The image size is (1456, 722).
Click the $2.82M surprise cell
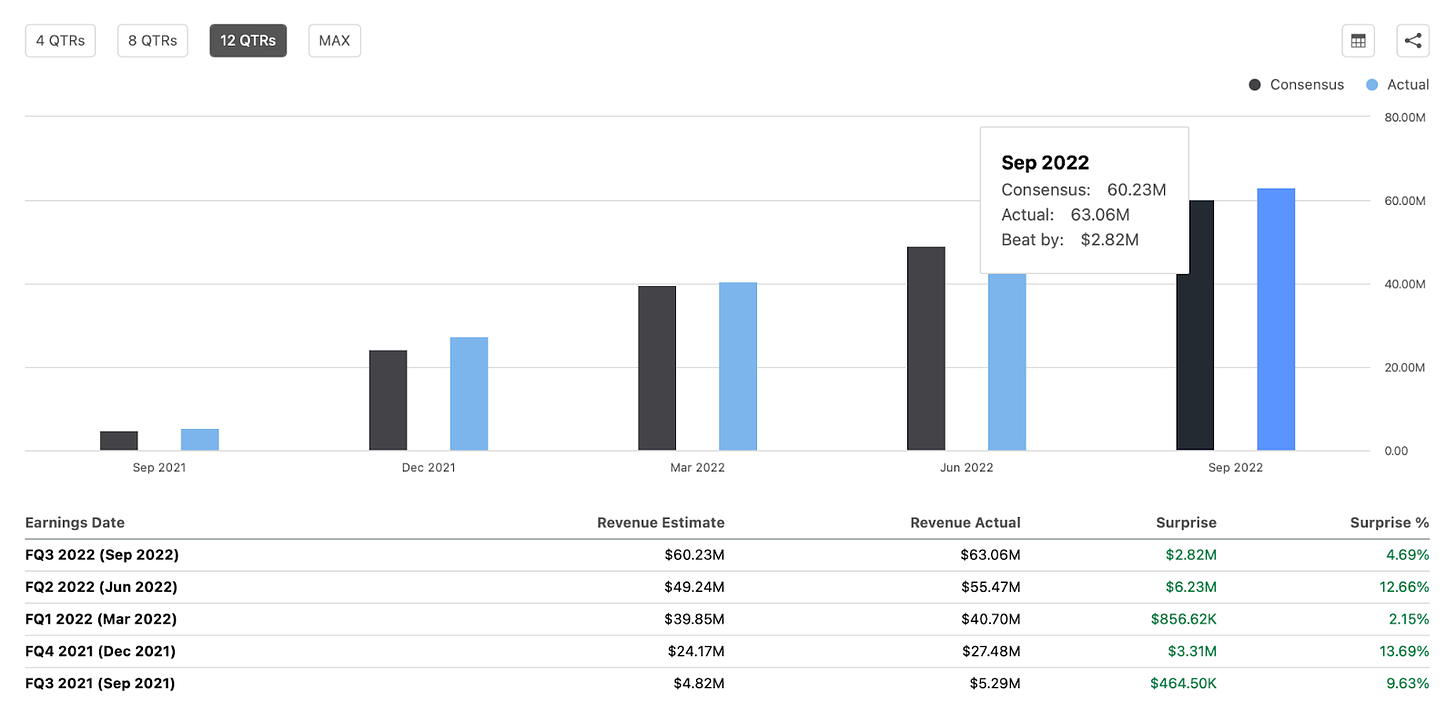pos(1191,555)
